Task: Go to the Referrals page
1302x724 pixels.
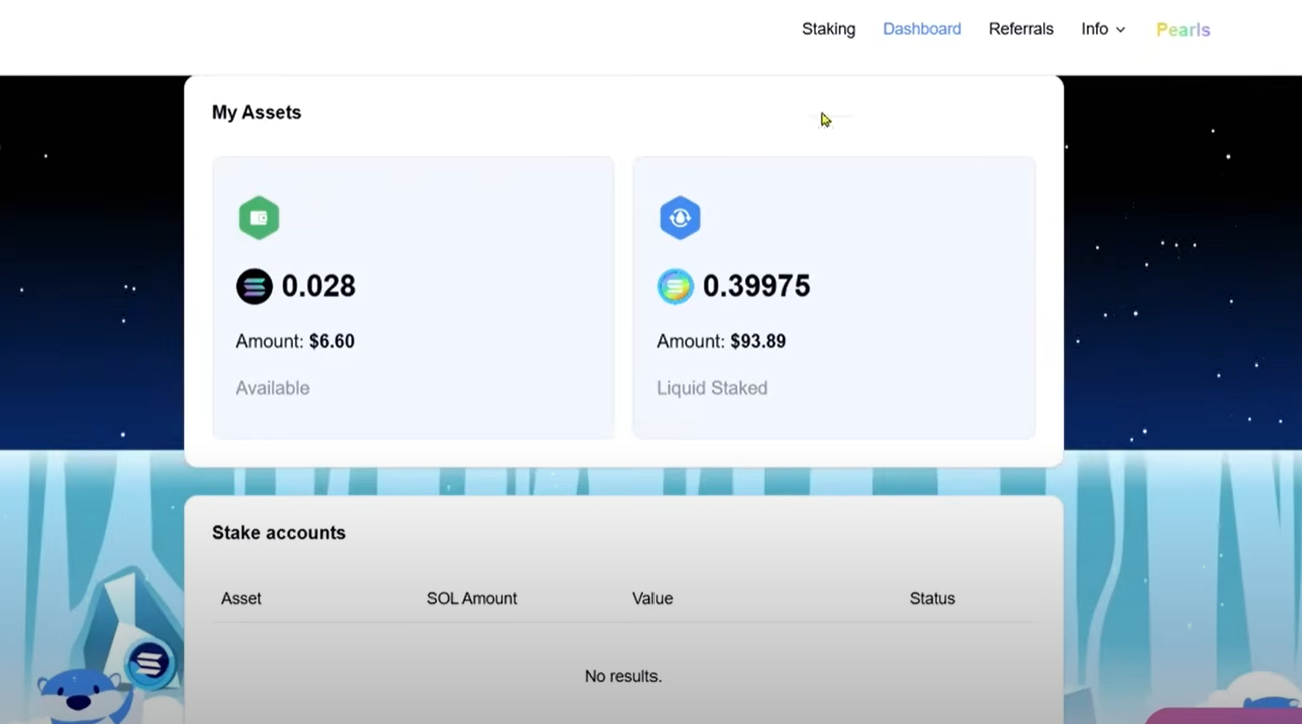Action: click(1020, 29)
